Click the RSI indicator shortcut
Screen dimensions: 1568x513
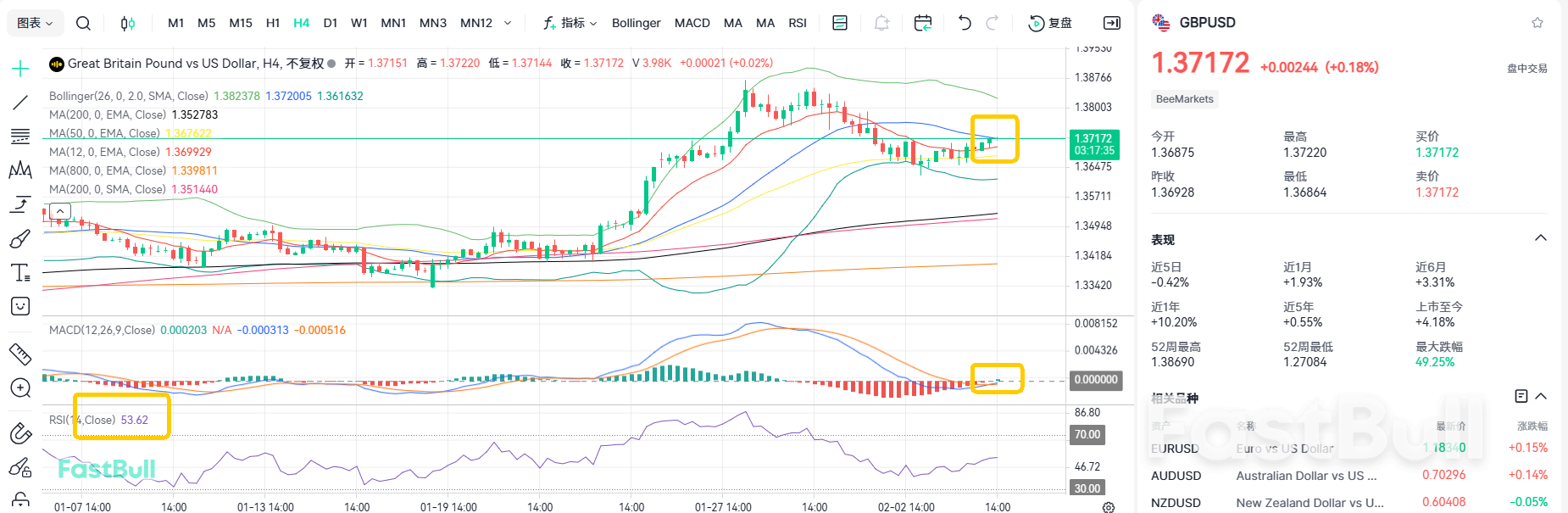798,23
